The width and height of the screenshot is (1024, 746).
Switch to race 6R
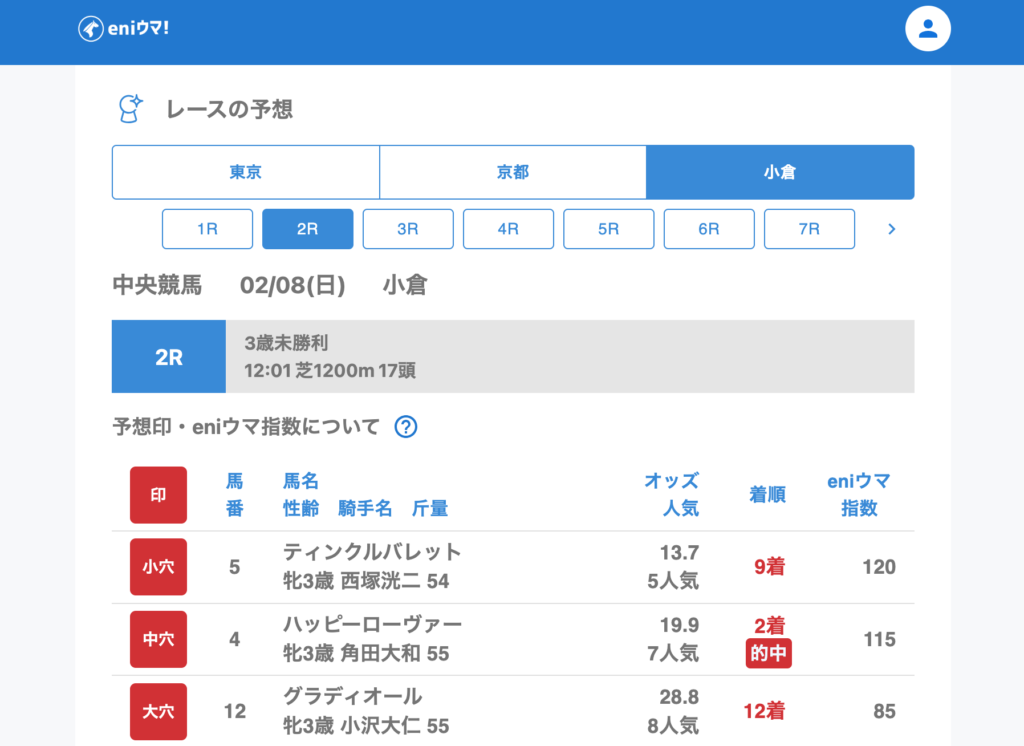(x=709, y=229)
